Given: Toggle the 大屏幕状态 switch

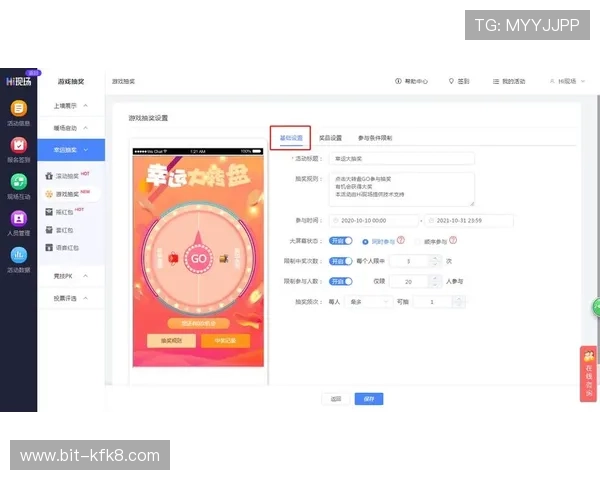Looking at the screenshot, I should pos(340,241).
